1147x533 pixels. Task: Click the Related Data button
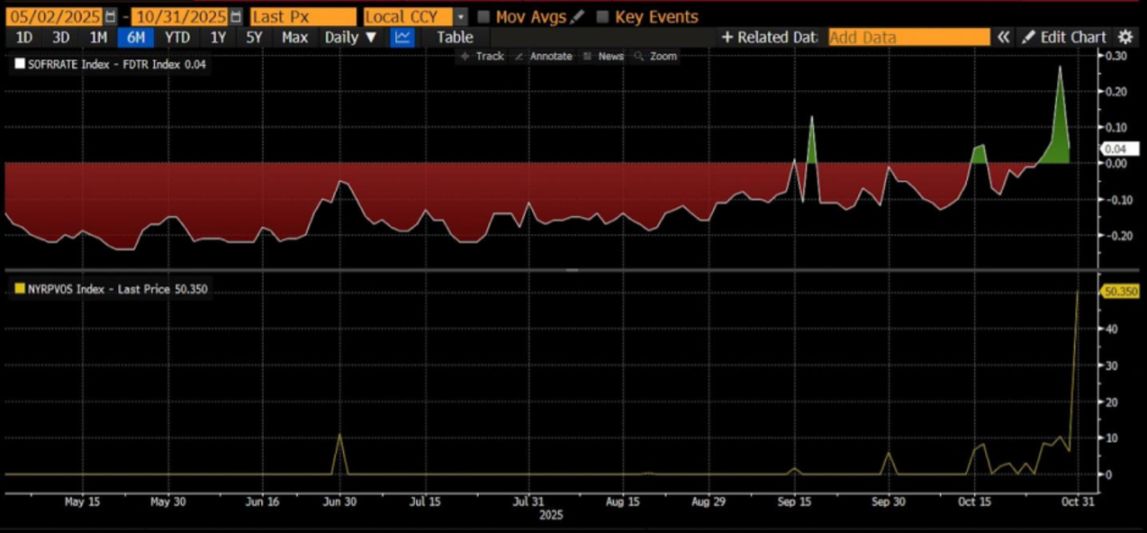[769, 37]
